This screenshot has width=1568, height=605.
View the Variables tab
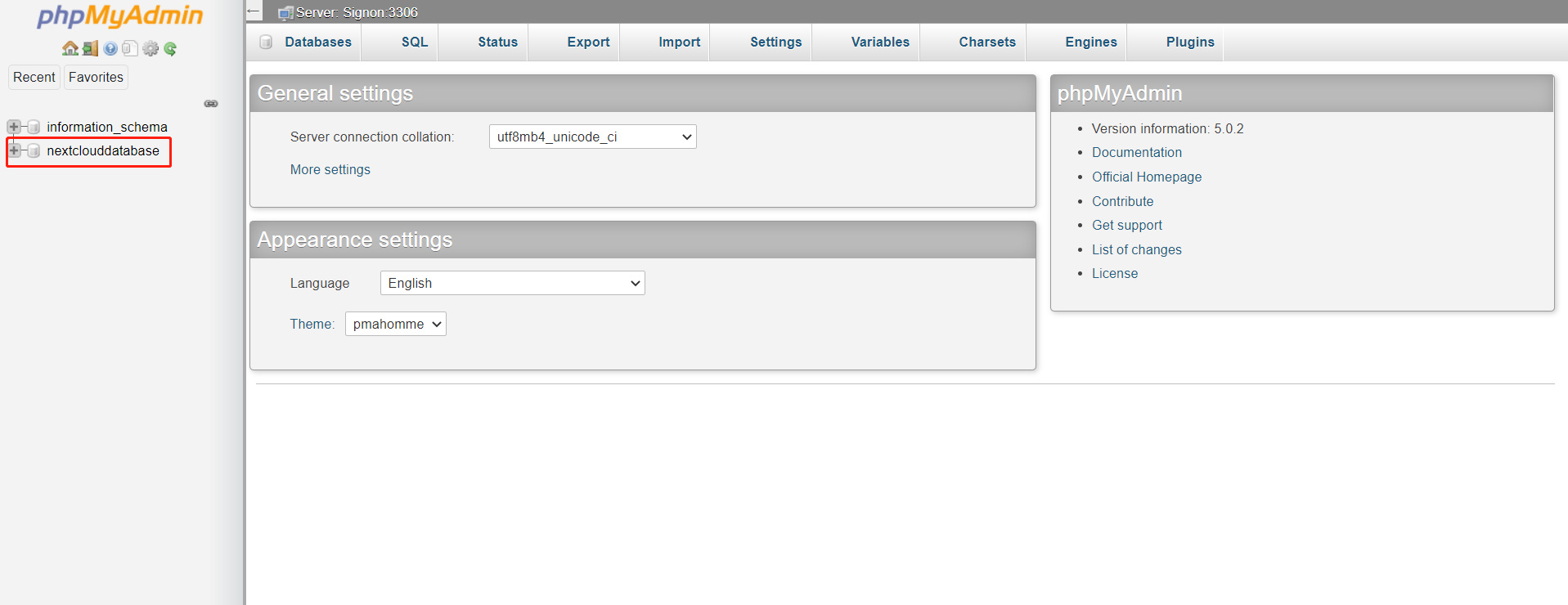tap(866, 42)
